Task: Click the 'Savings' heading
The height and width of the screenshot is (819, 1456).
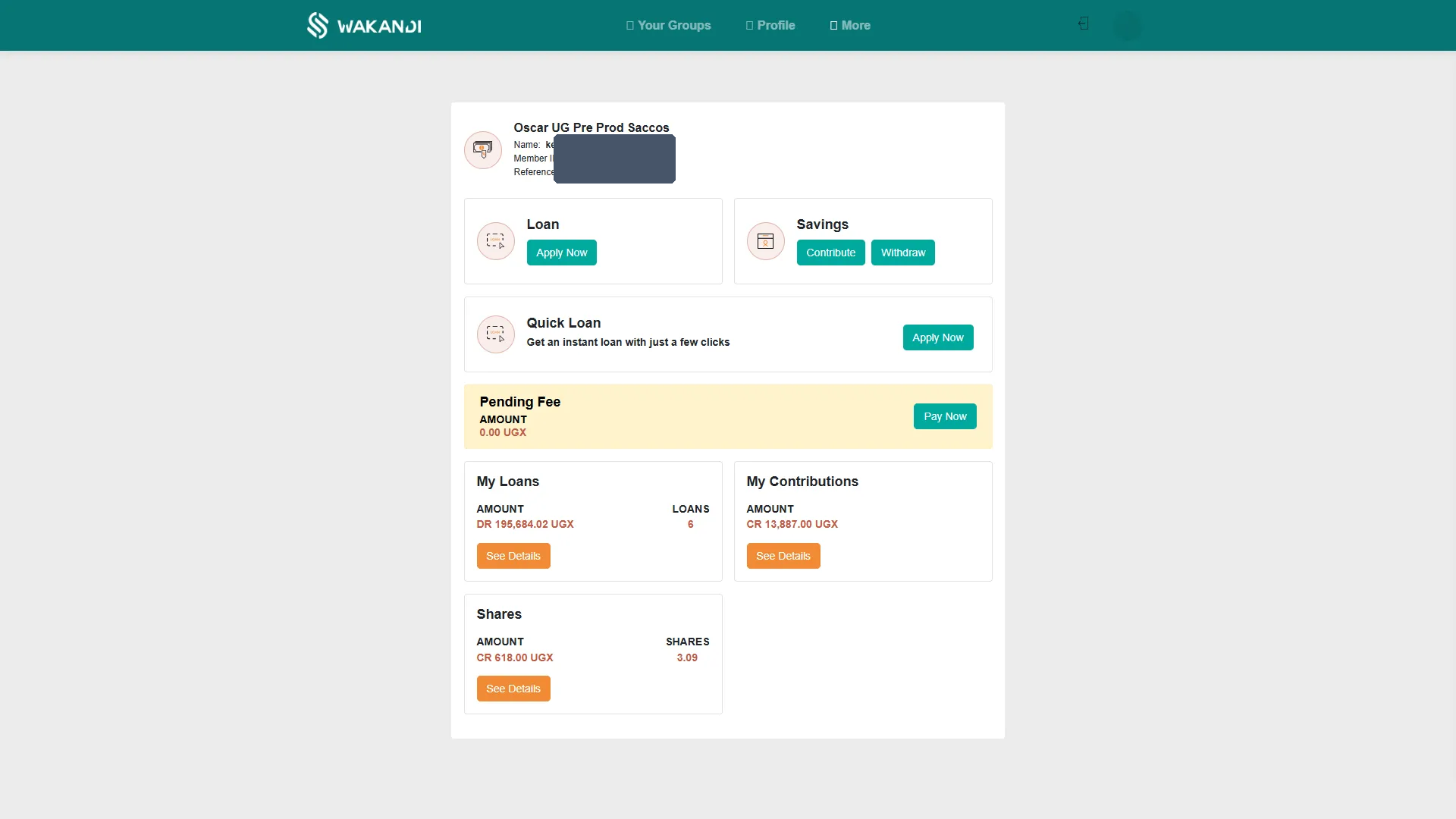Action: (x=823, y=224)
